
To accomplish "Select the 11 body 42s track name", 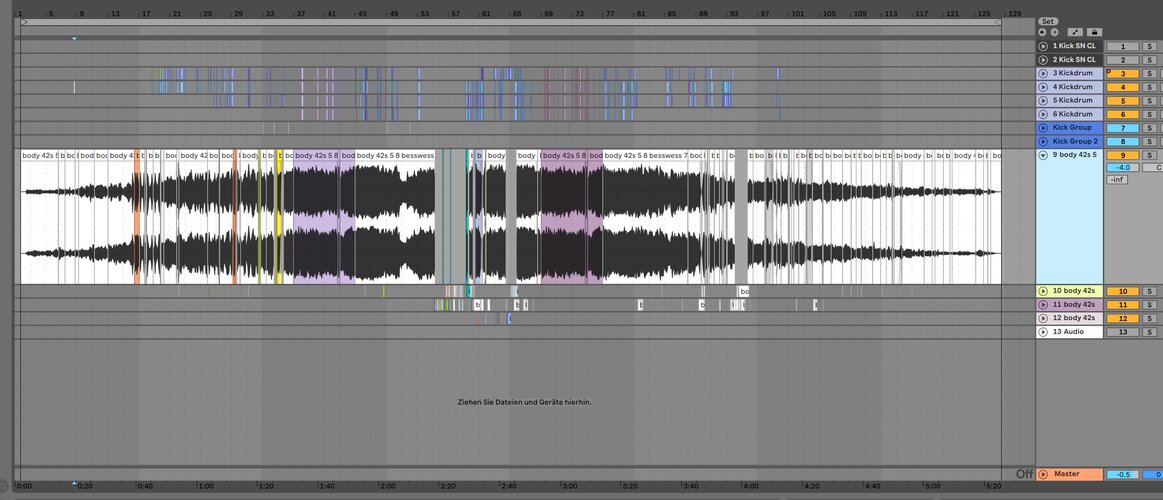I will (x=1074, y=305).
